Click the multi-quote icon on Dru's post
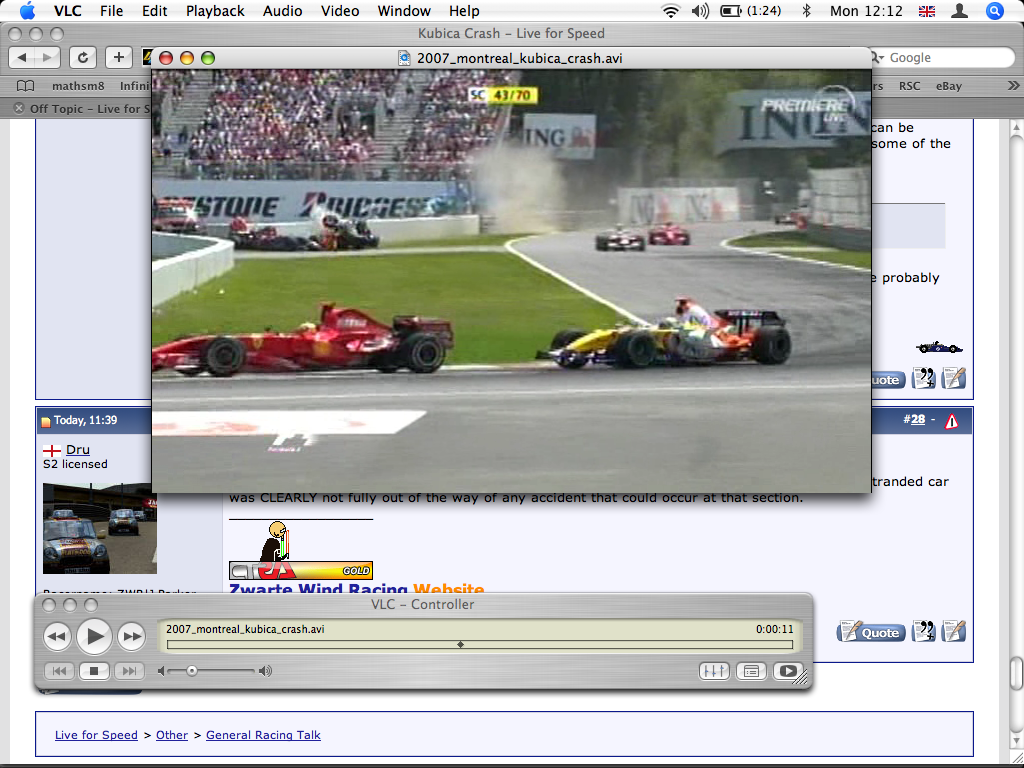This screenshot has width=1024, height=768. [923, 632]
